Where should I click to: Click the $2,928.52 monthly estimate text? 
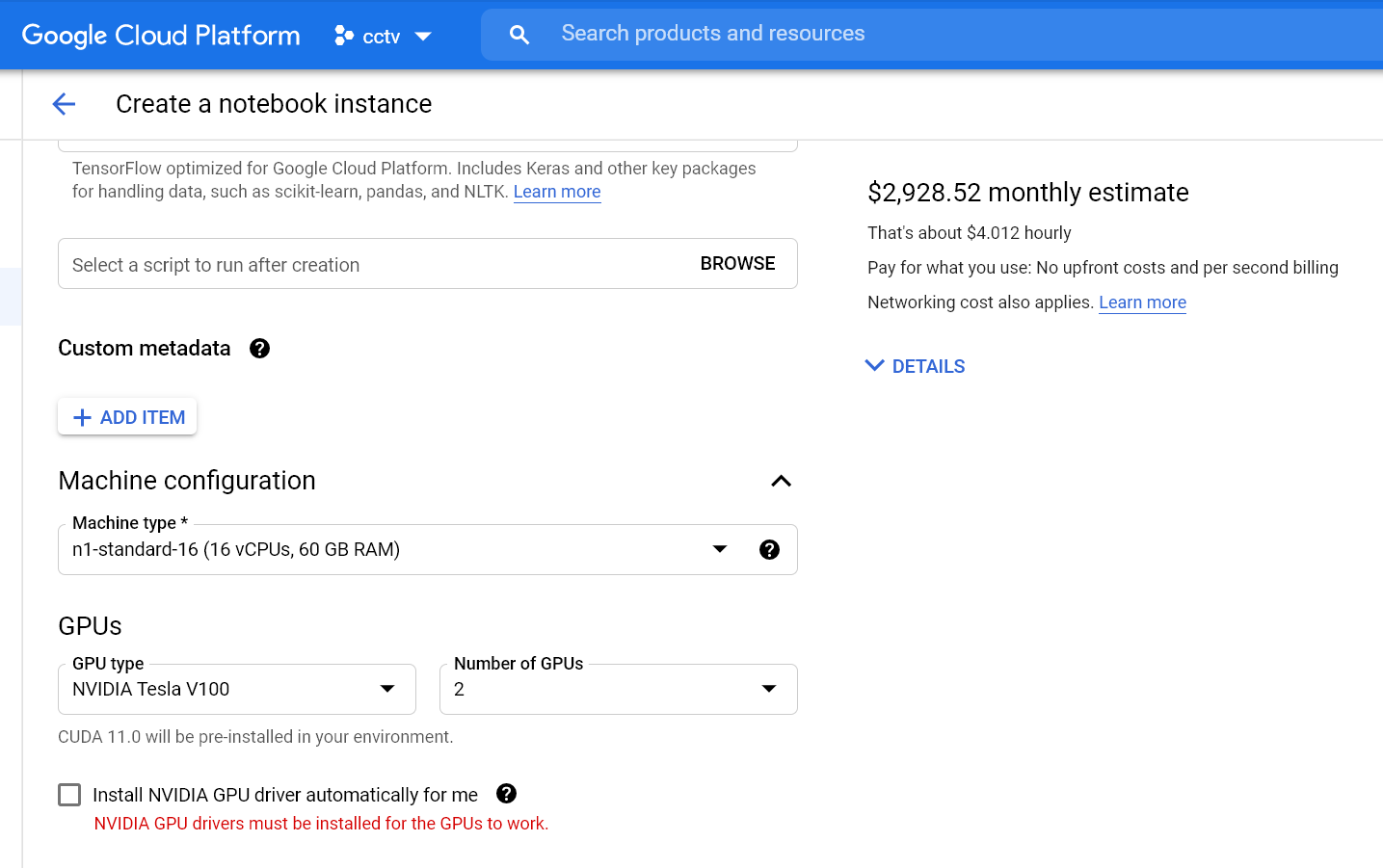[x=1028, y=193]
